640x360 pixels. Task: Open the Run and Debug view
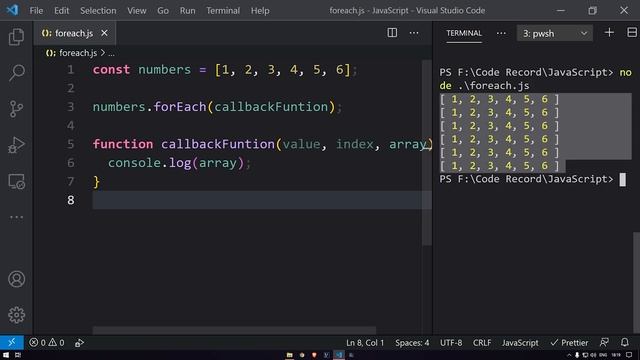pyautogui.click(x=16, y=145)
